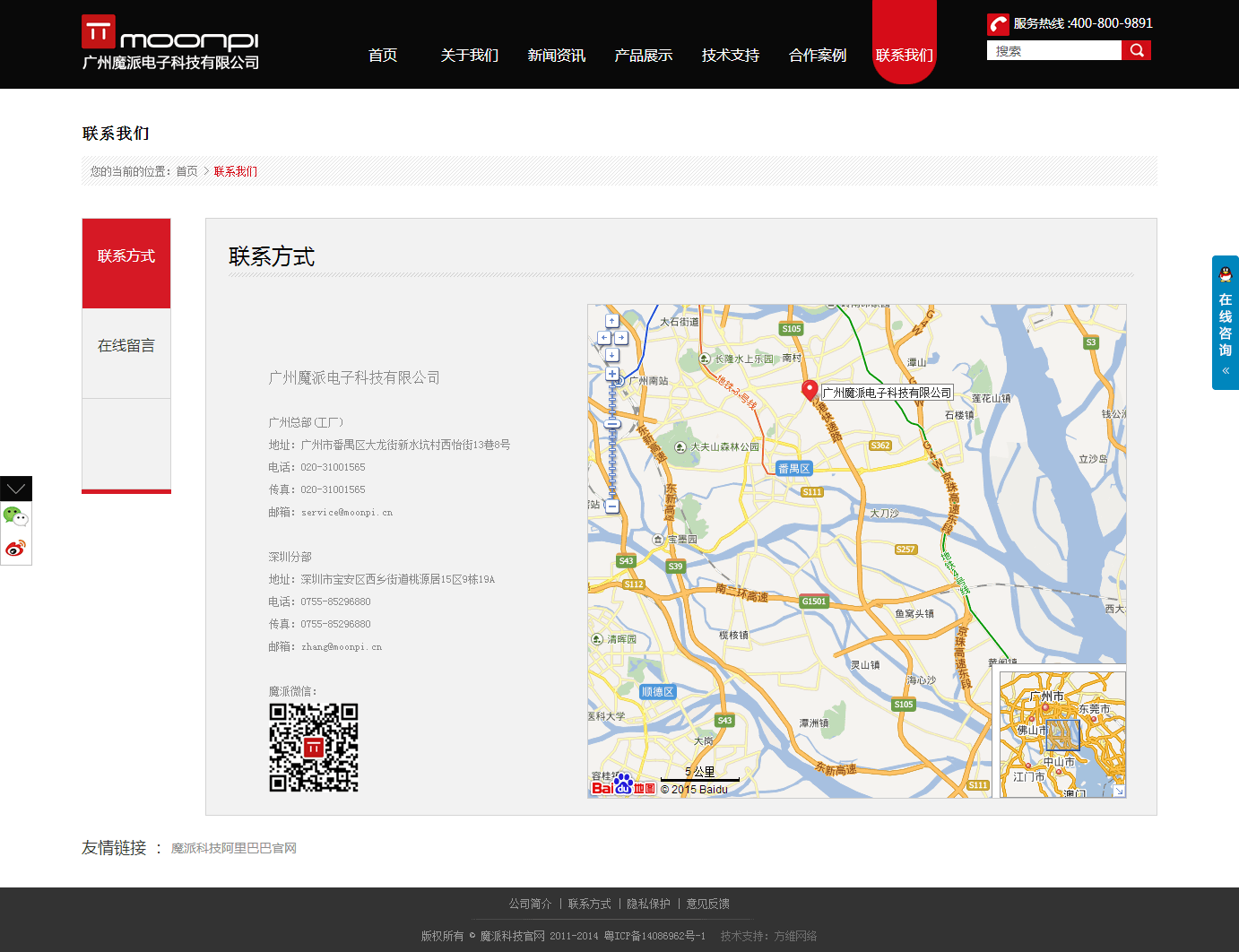Click the 清晖园 landmark icon on map
The image size is (1239, 952).
[597, 639]
